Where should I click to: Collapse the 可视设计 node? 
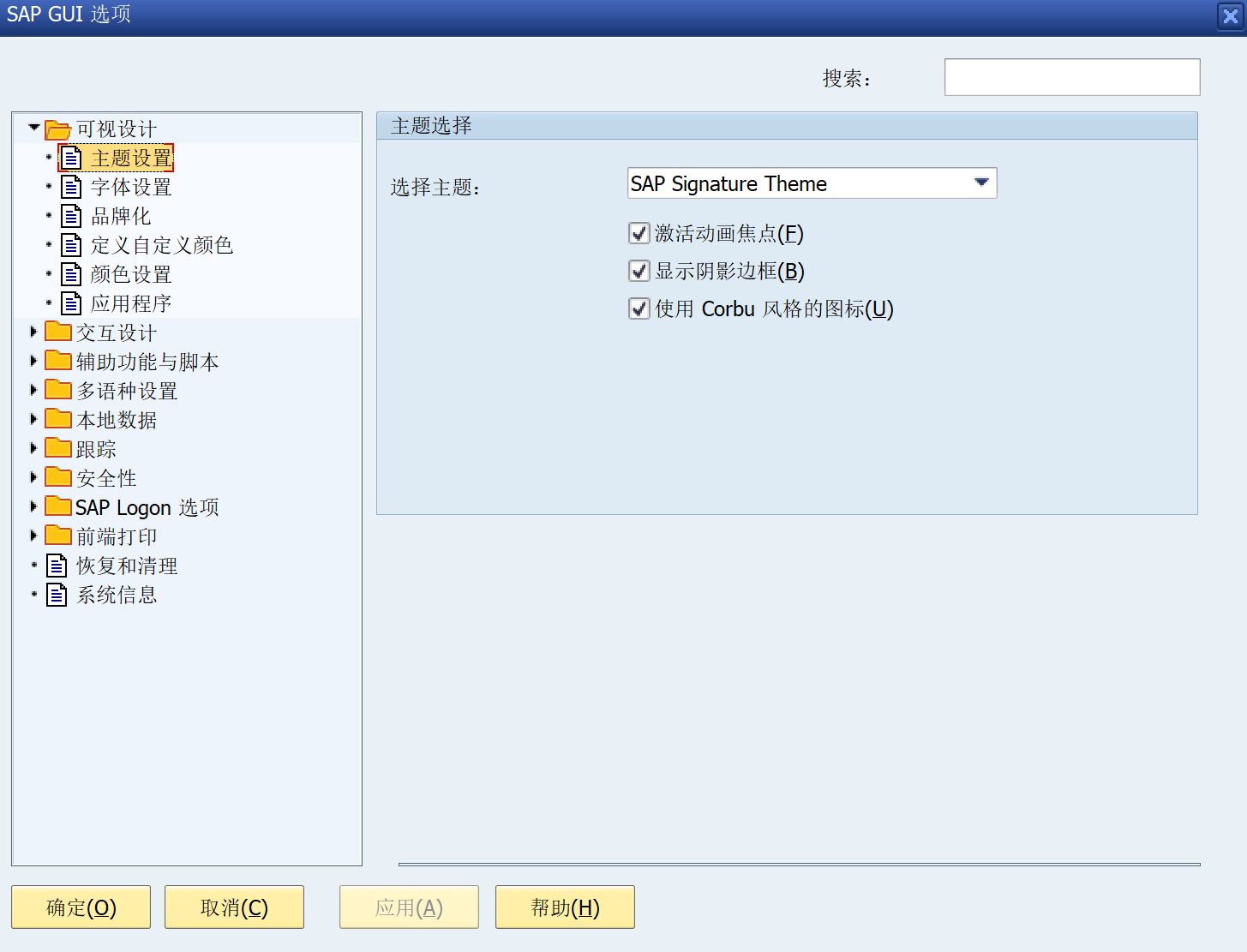[33, 129]
